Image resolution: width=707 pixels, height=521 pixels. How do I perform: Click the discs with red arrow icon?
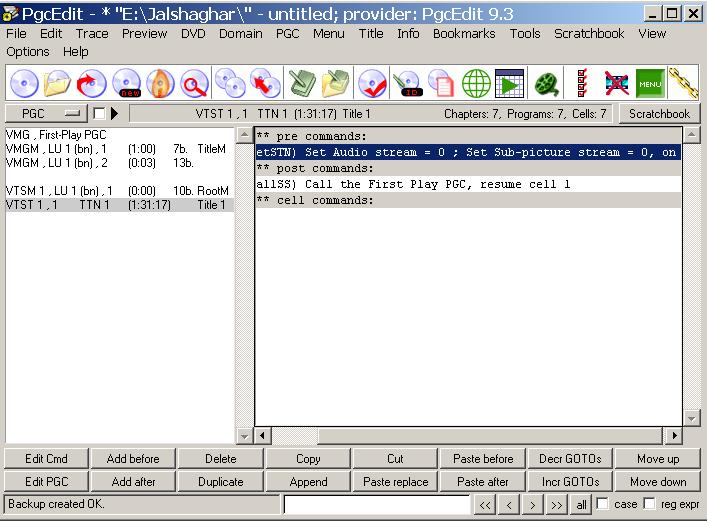[265, 83]
